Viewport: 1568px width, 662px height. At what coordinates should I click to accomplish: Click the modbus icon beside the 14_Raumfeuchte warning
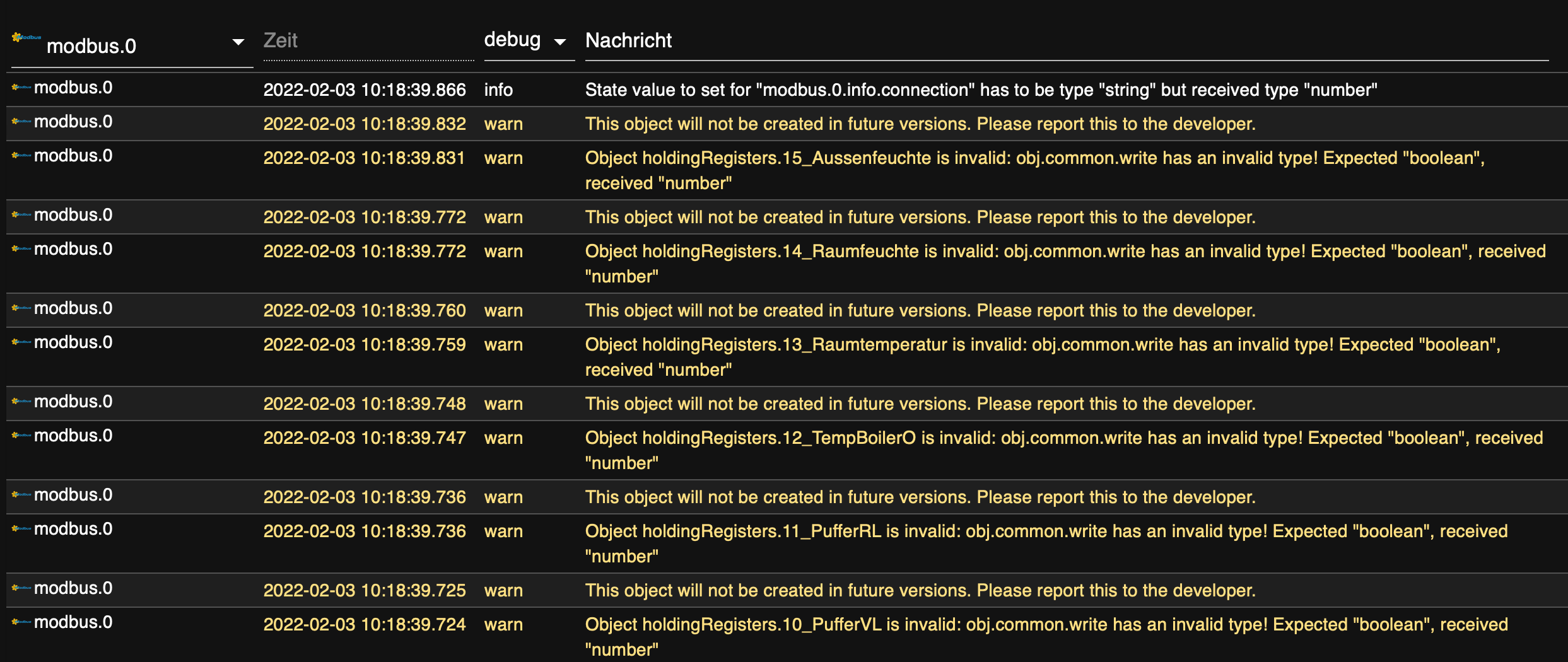click(21, 249)
